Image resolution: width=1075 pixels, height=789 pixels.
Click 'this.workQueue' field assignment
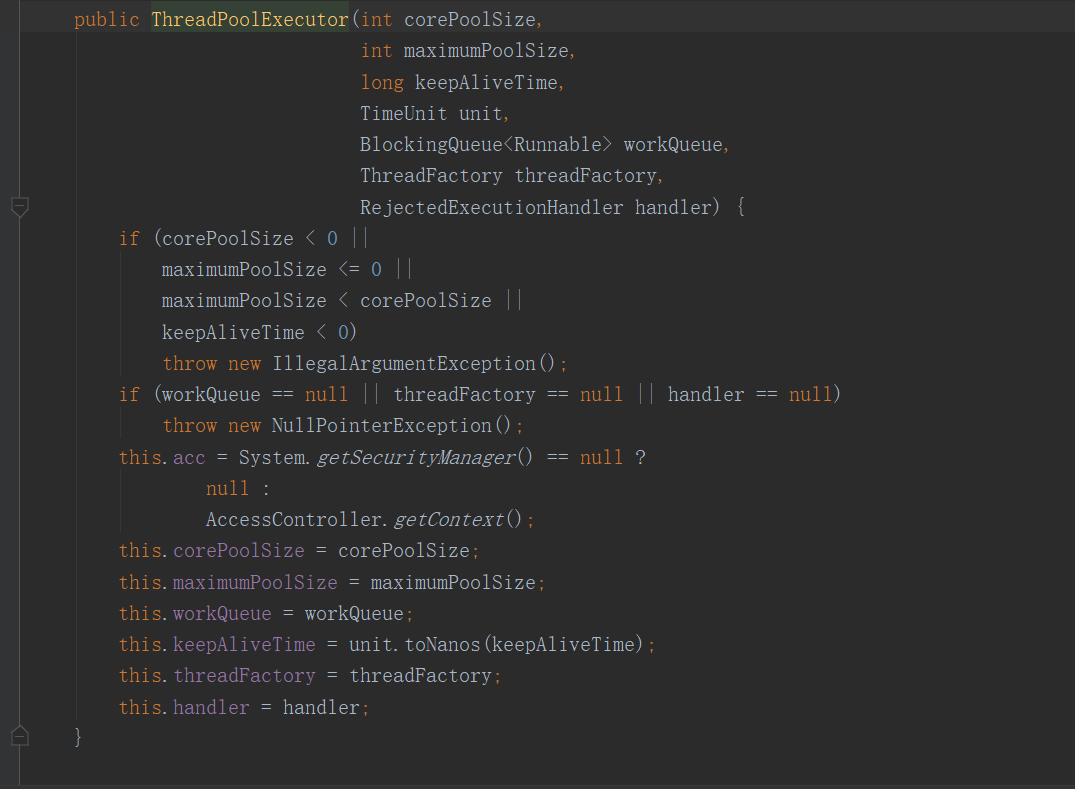pyautogui.click(x=195, y=614)
